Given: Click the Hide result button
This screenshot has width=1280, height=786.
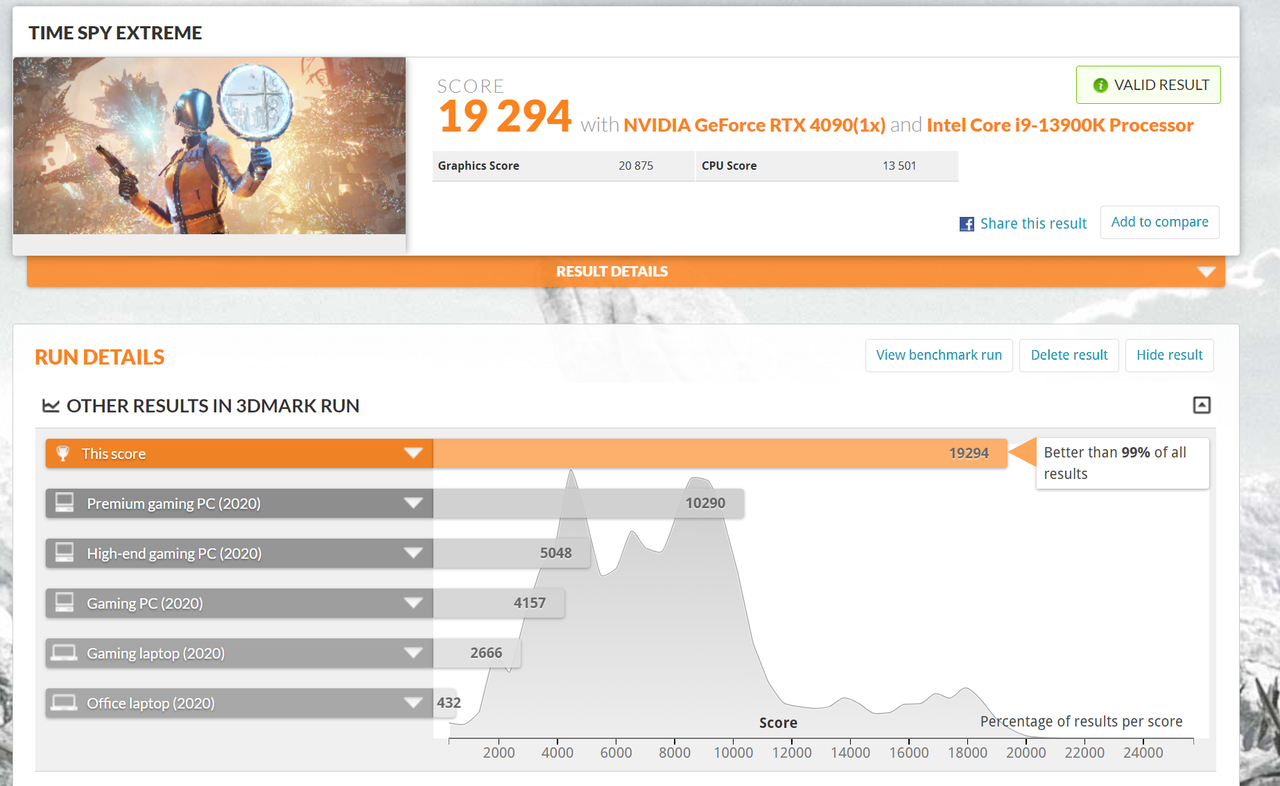Looking at the screenshot, I should point(1170,355).
